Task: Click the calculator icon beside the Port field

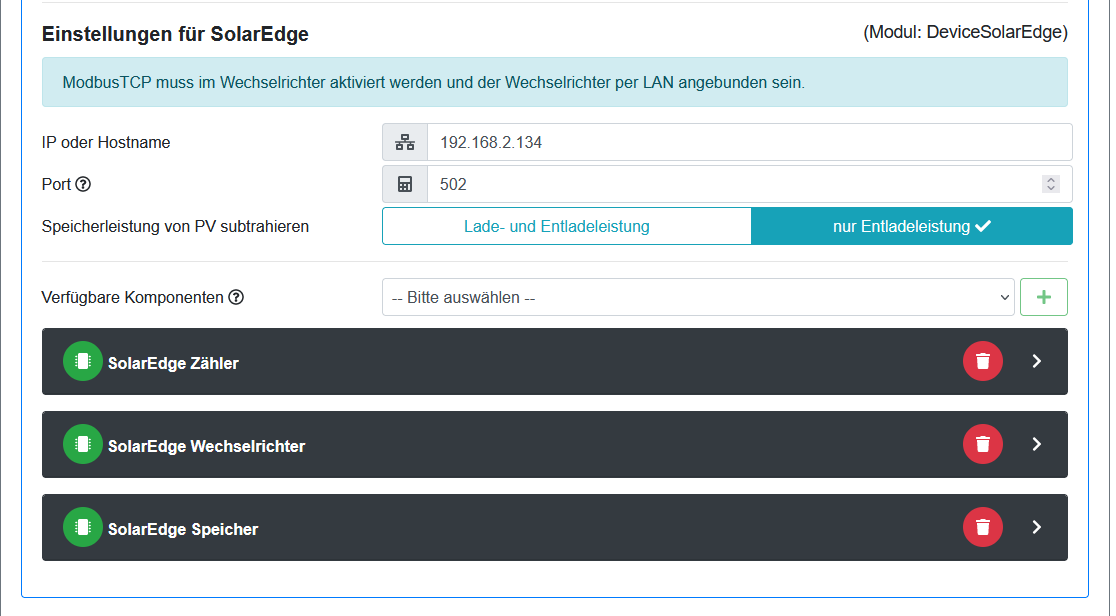Action: (405, 184)
